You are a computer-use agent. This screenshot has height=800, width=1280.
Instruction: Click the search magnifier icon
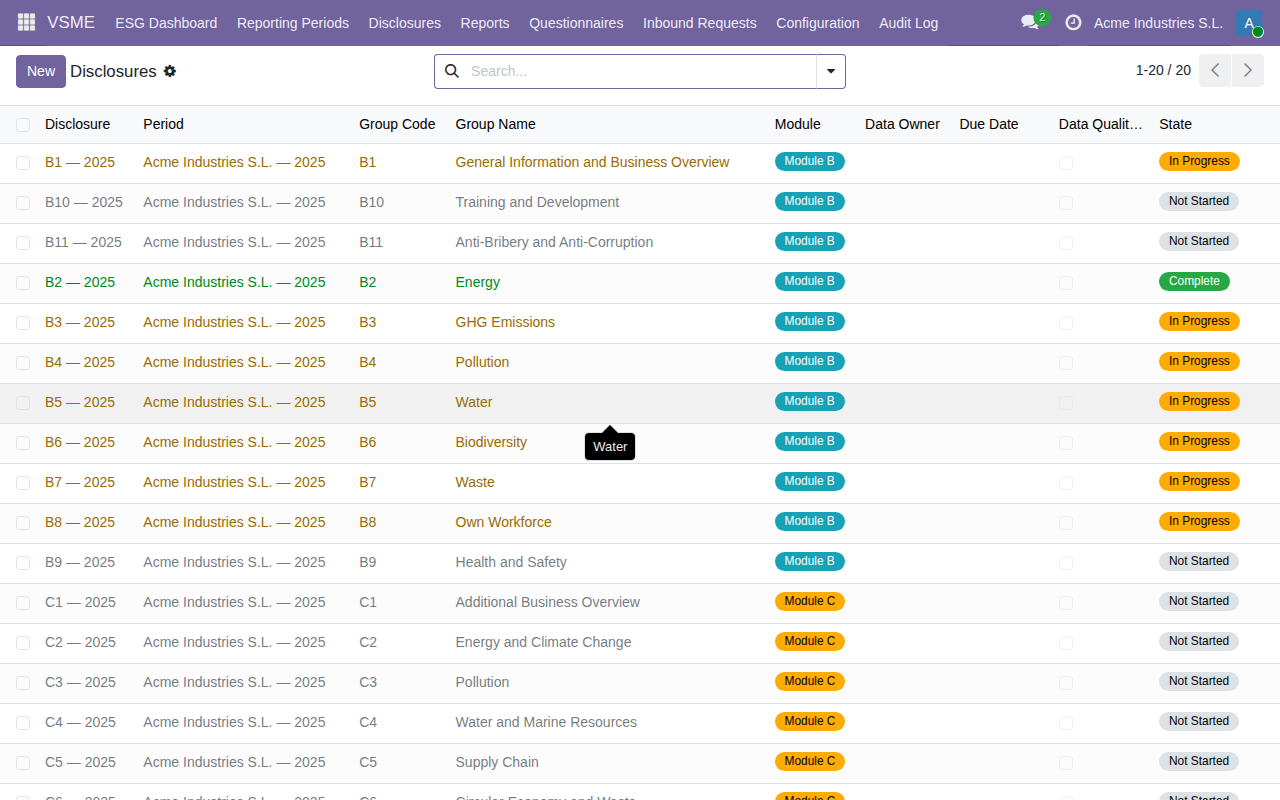[x=452, y=71]
